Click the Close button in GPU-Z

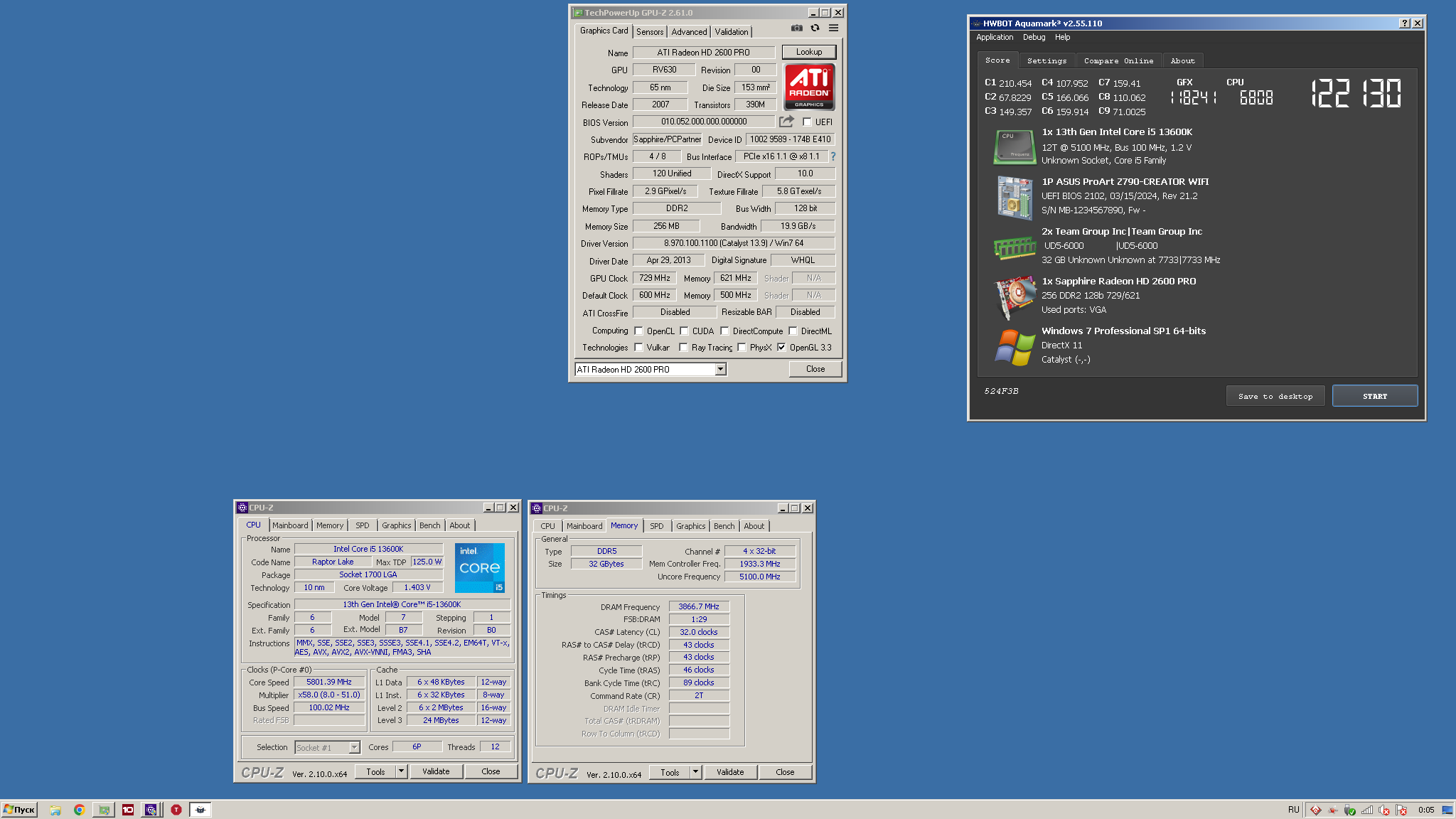[x=815, y=369]
